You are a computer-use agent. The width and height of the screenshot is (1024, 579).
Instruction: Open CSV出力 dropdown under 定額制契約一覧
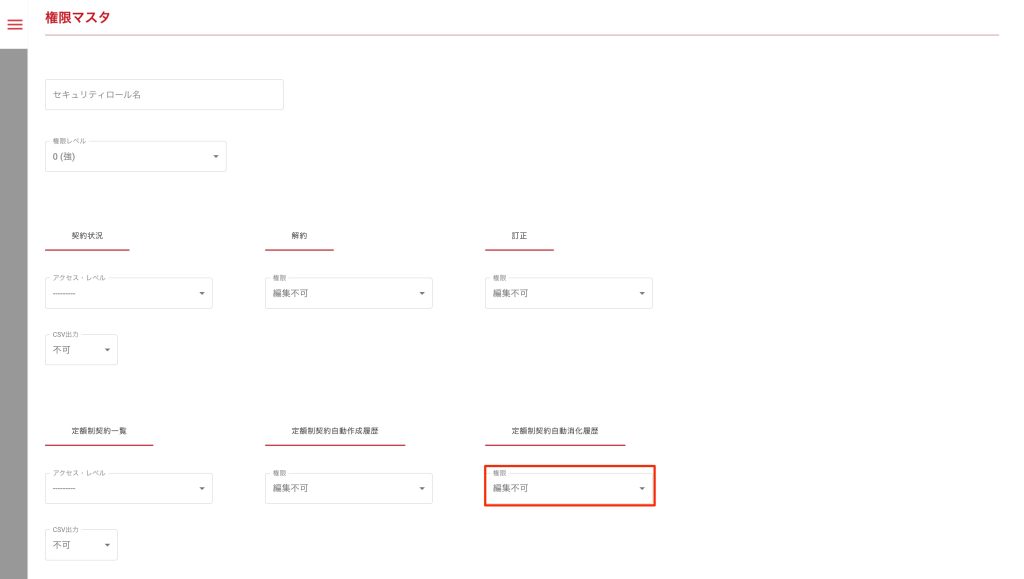pyautogui.click(x=81, y=545)
